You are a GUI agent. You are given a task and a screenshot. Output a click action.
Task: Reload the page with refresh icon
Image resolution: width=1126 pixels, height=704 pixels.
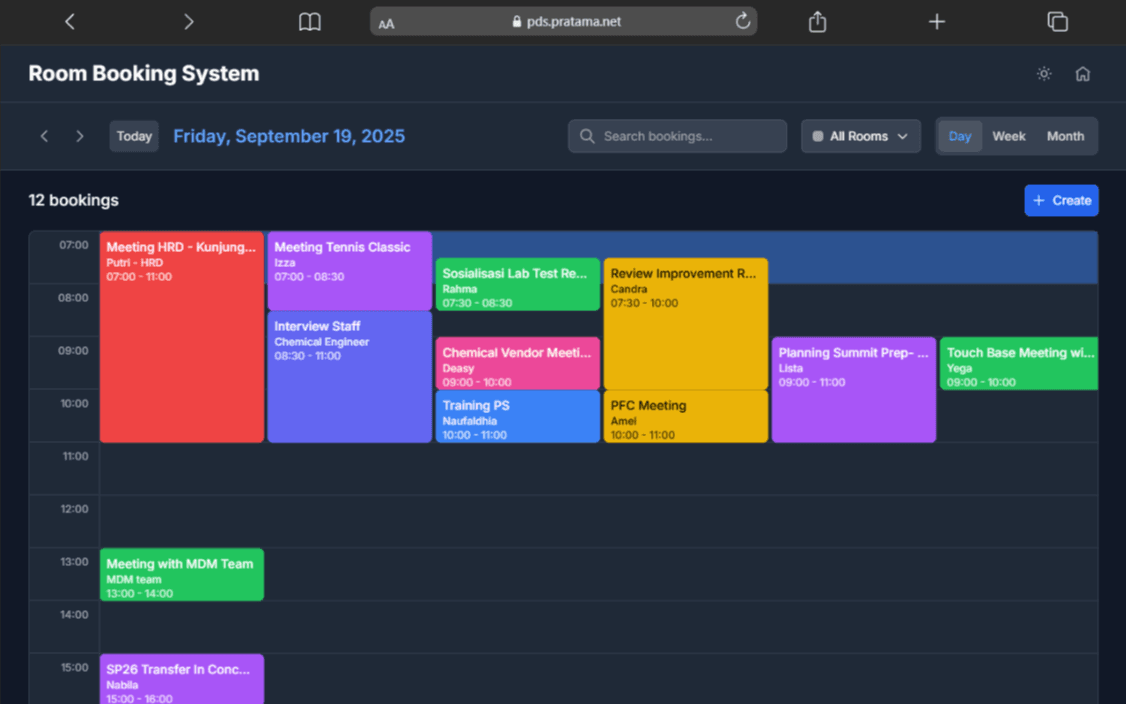(x=743, y=21)
